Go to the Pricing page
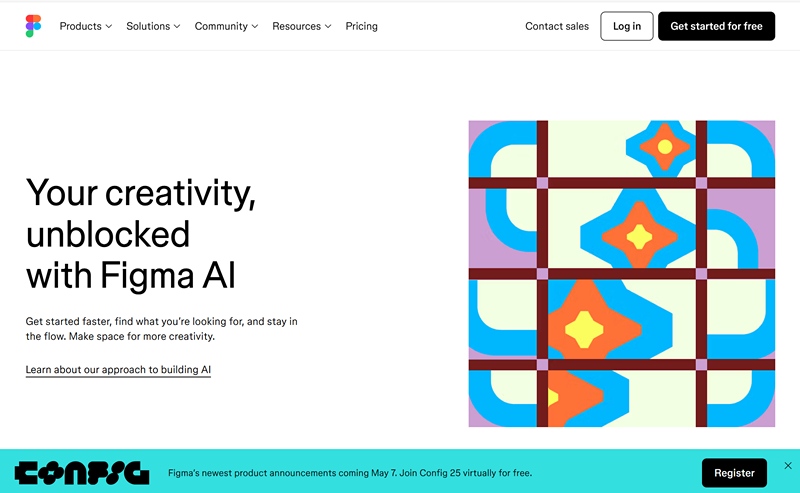The height and width of the screenshot is (493, 800). pos(361,26)
